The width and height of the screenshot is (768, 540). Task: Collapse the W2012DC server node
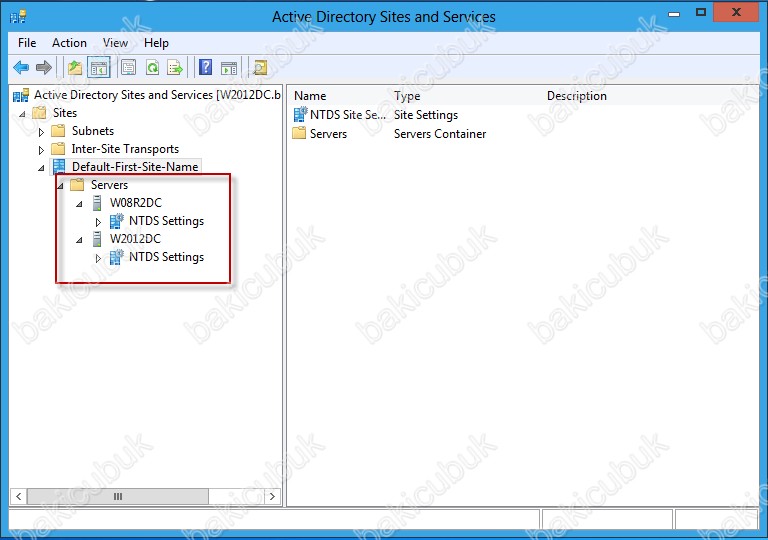click(x=79, y=240)
